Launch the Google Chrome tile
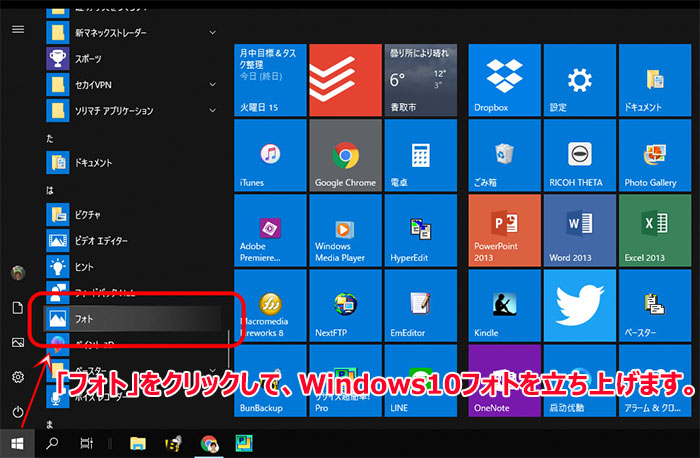 (x=346, y=155)
